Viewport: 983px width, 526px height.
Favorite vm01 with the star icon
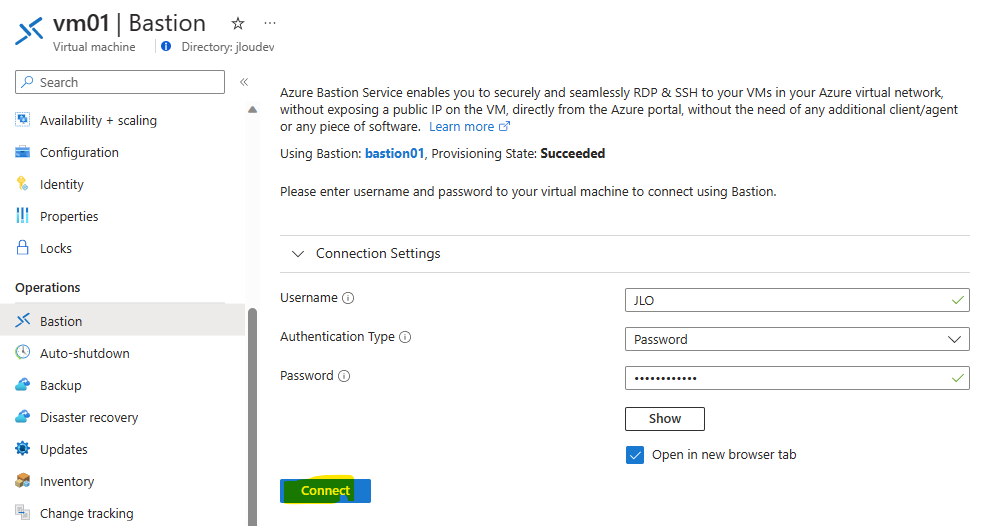238,24
